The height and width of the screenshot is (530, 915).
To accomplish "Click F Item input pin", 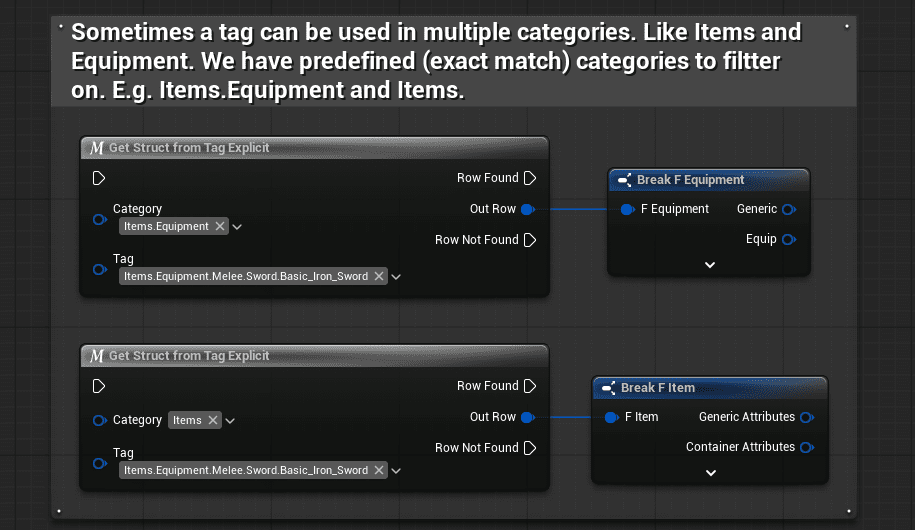I will point(612,417).
